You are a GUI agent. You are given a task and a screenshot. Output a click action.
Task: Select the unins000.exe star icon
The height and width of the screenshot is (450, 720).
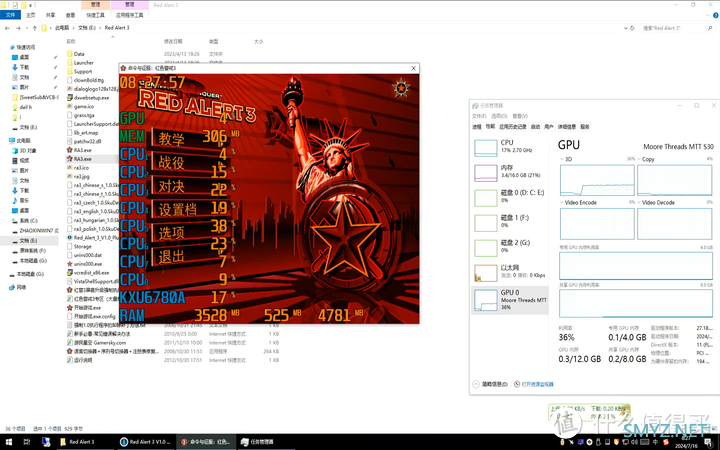click(70, 264)
